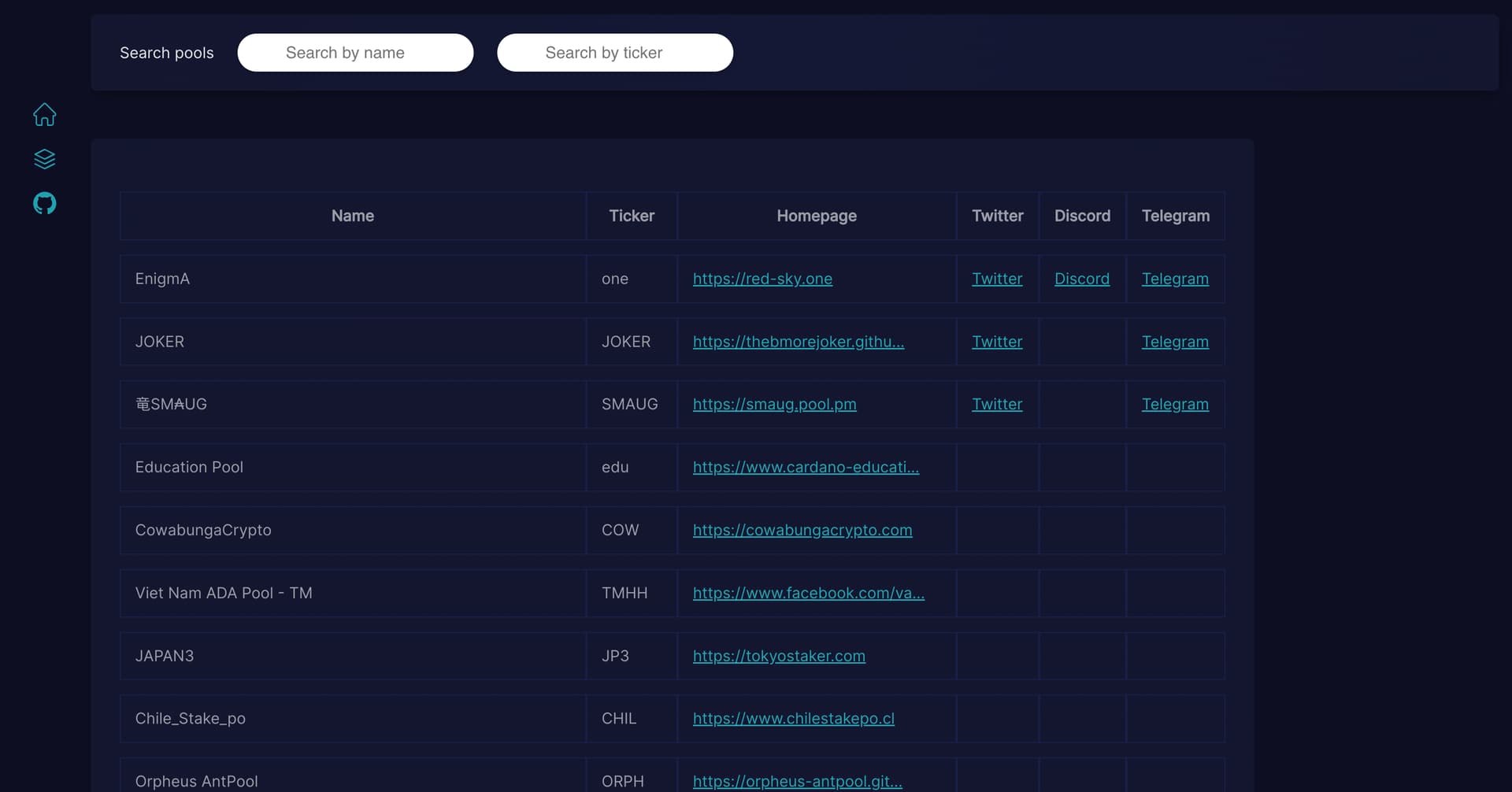1512x792 pixels.
Task: Visit Education Pool's cardano-educati homepage
Action: point(806,467)
